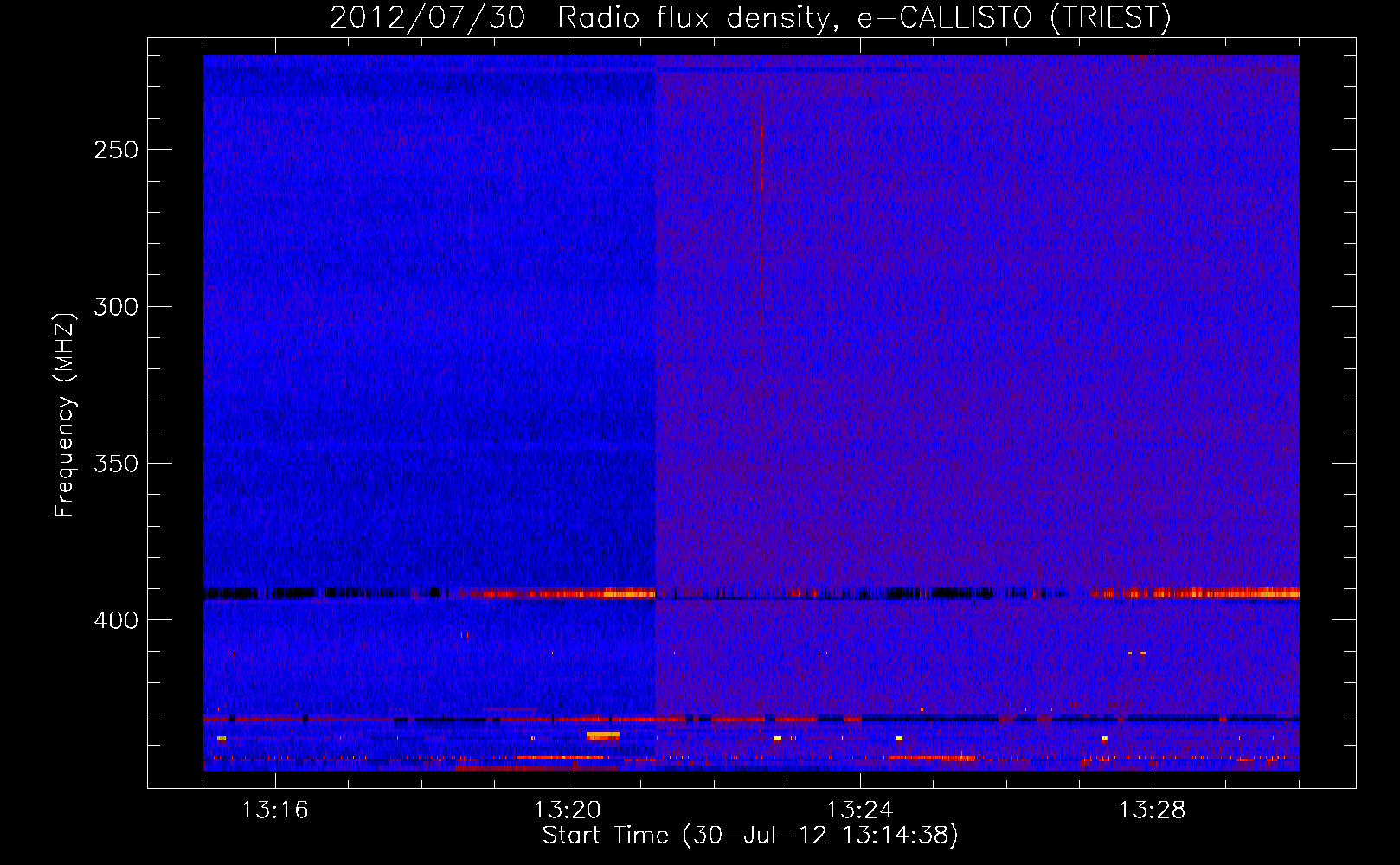Viewport: 1400px width, 865px height.
Task: Click the 300 frequency tick label
Action: point(116,307)
